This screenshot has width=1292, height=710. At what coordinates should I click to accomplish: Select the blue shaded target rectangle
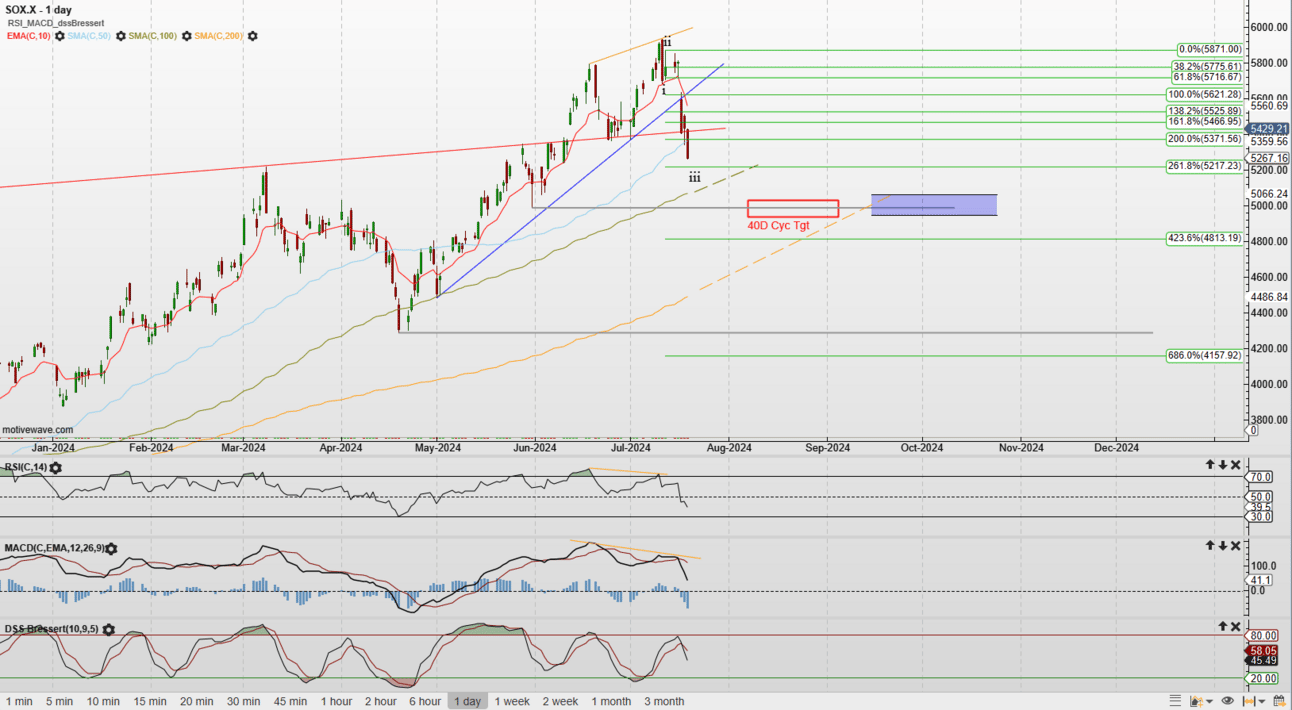pyautogui.click(x=934, y=205)
